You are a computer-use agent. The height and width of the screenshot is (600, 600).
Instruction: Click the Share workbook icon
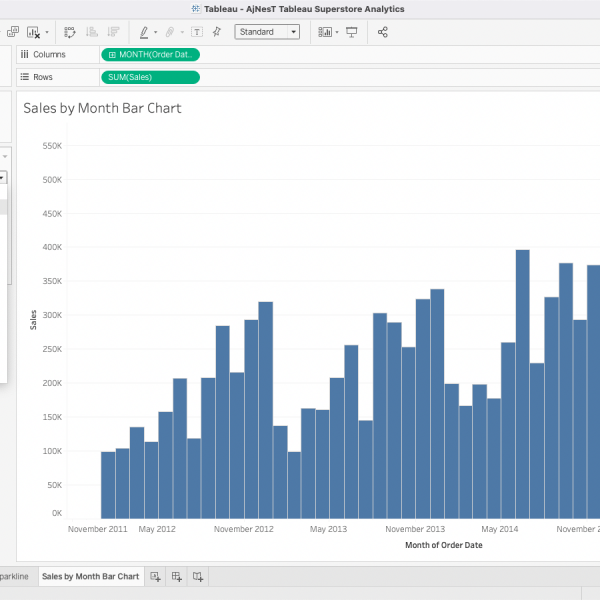pyautogui.click(x=383, y=32)
